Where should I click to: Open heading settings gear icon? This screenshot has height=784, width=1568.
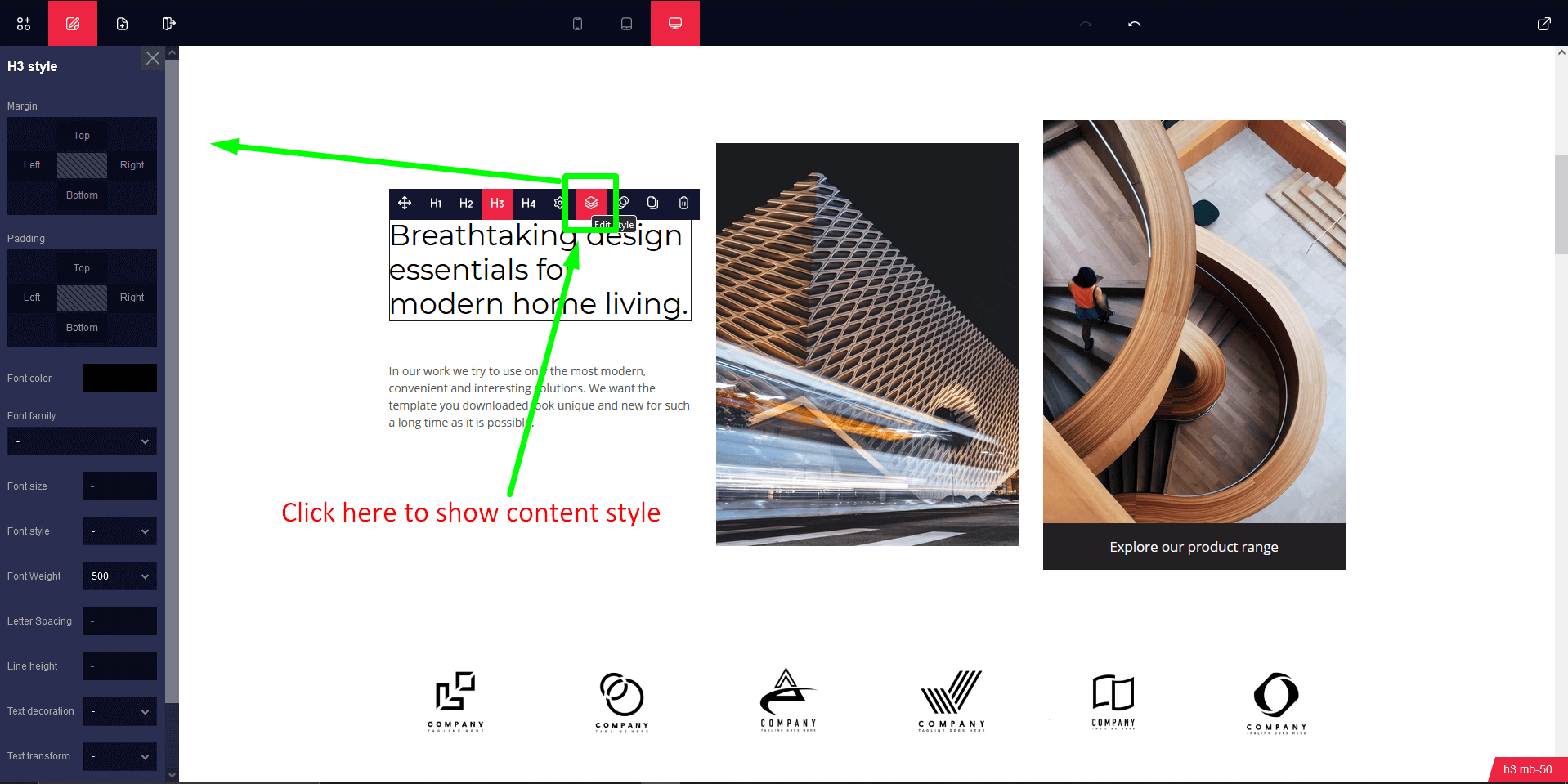pyautogui.click(x=558, y=203)
